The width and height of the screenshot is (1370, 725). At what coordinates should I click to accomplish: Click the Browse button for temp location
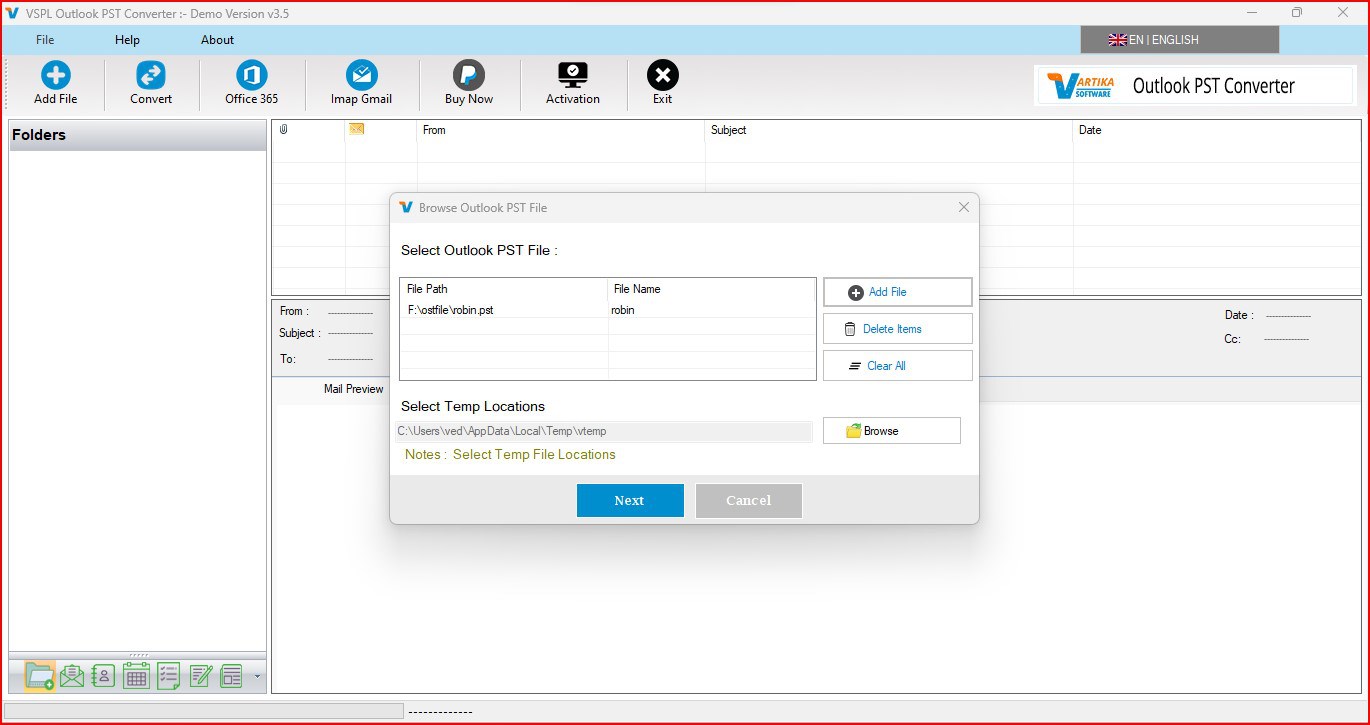(891, 431)
